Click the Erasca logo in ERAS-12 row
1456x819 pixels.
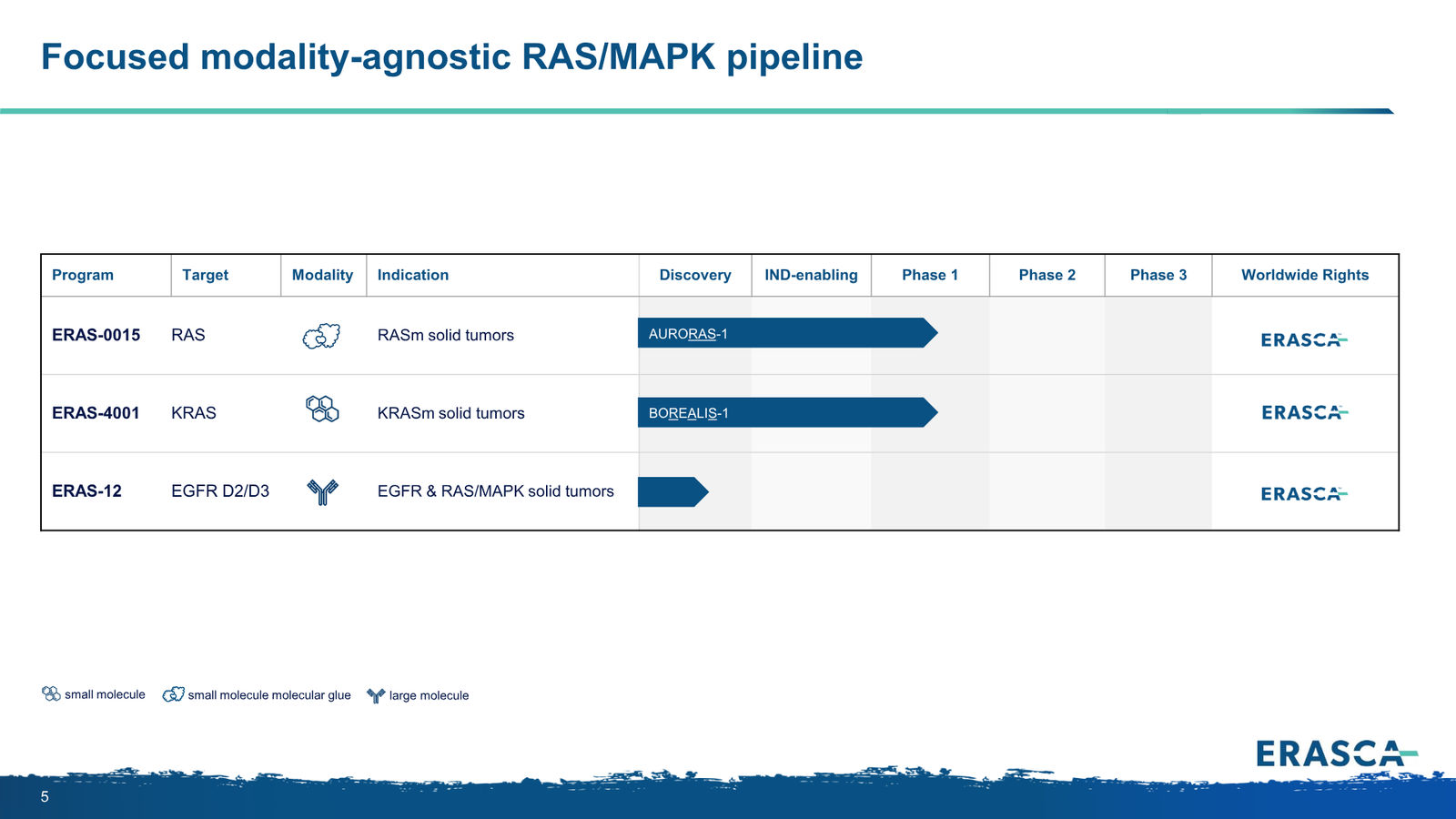click(1304, 493)
